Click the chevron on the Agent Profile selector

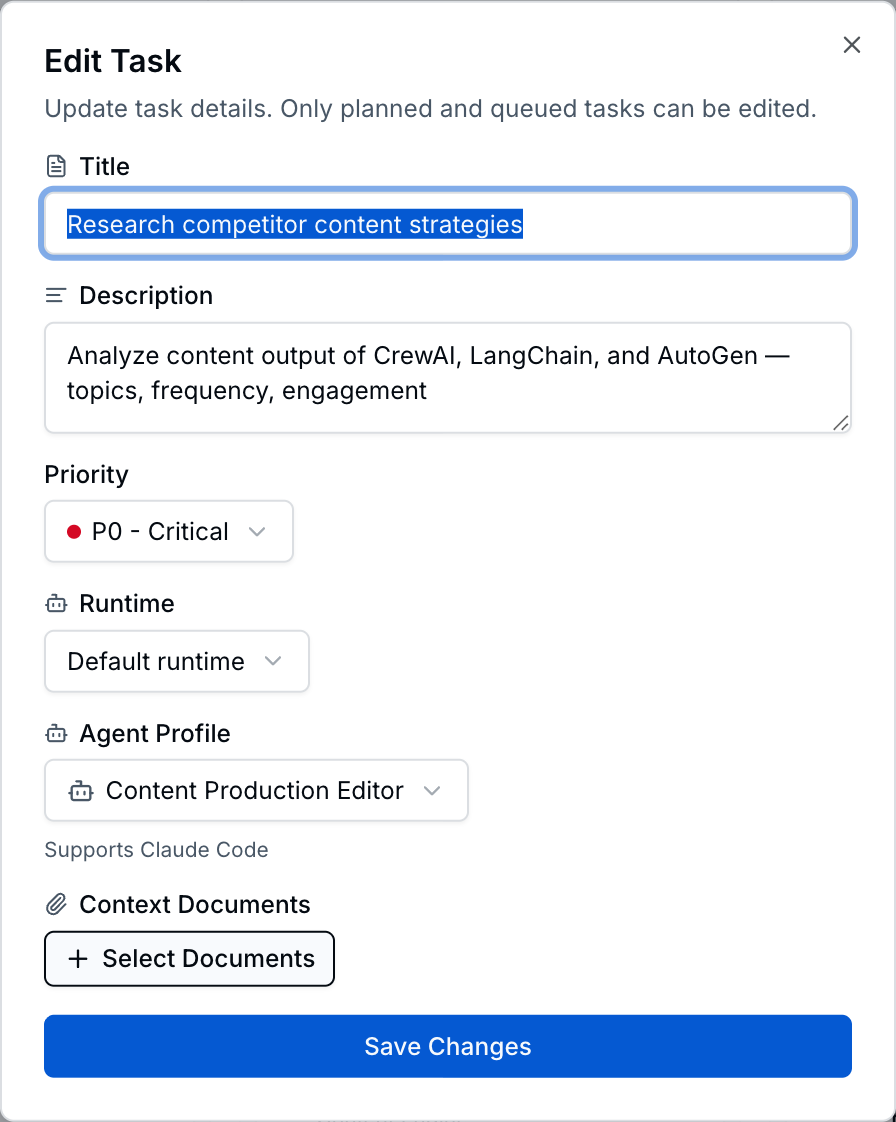432,790
